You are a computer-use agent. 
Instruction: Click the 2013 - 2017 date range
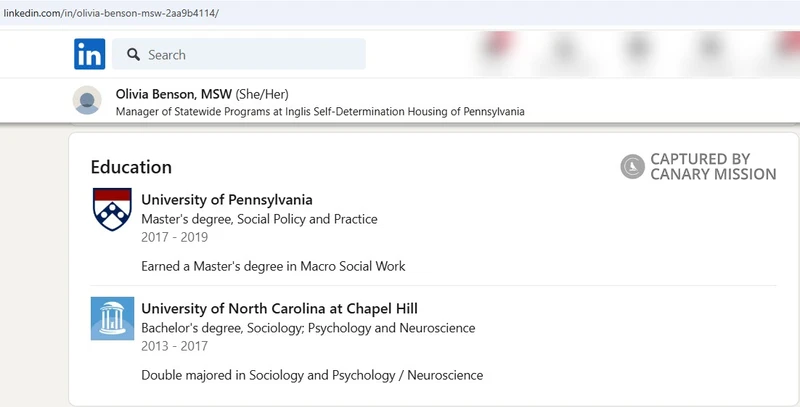coord(176,347)
